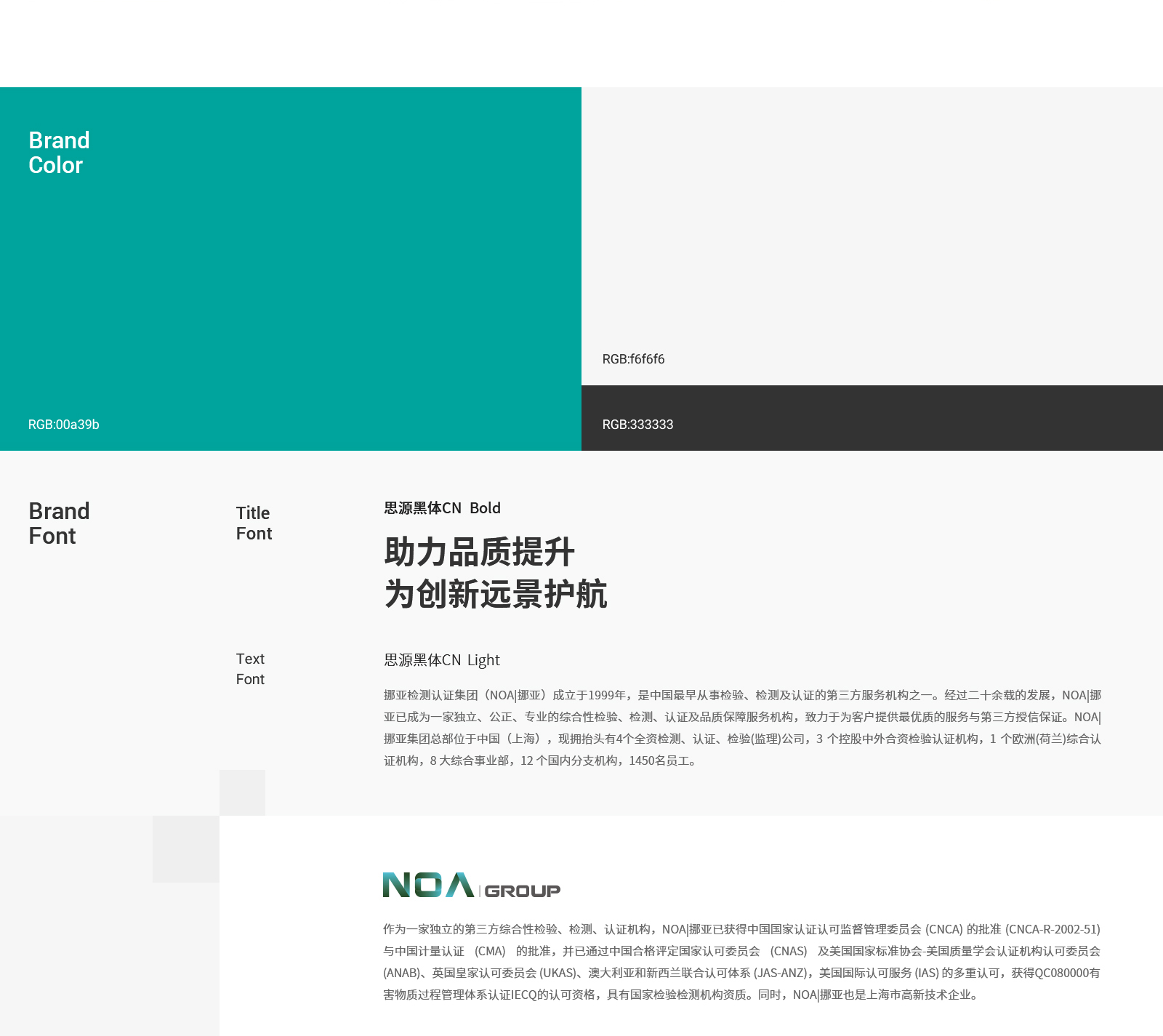Image resolution: width=1163 pixels, height=1036 pixels.
Task: Click the larger gray square left of the logo
Action: (186, 849)
